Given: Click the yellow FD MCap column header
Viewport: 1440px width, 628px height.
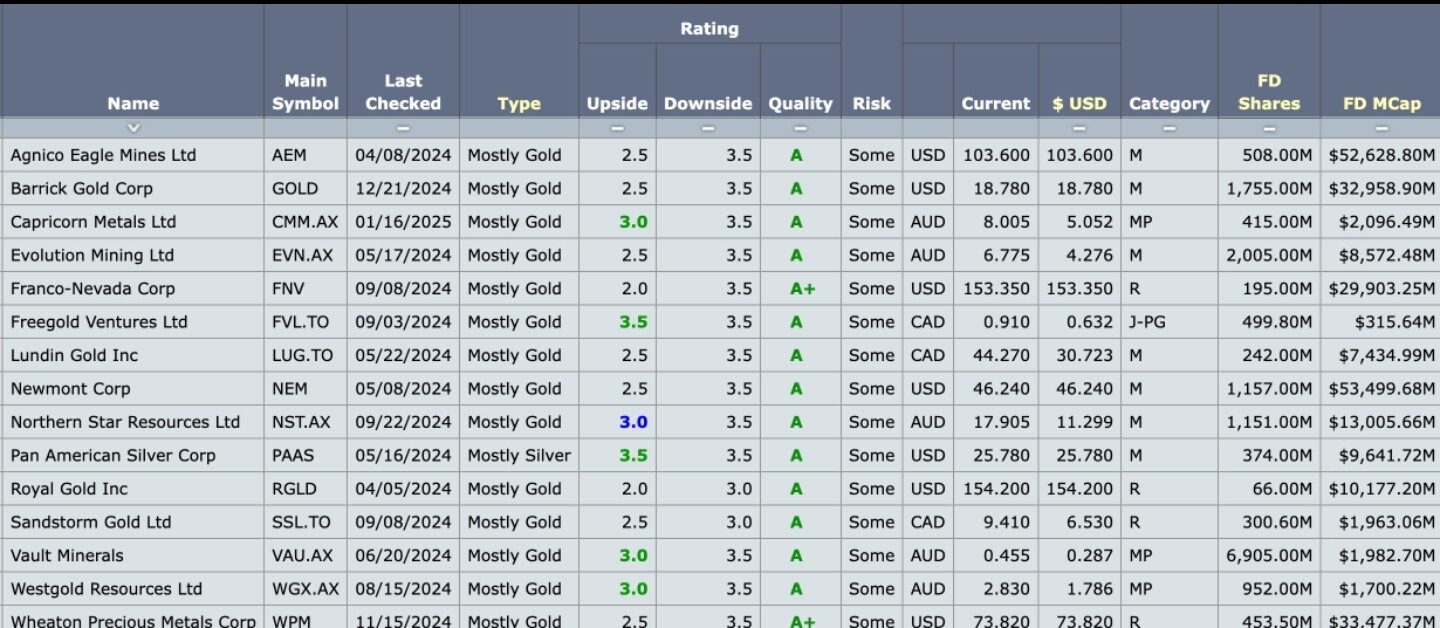Looking at the screenshot, I should click(x=1382, y=104).
